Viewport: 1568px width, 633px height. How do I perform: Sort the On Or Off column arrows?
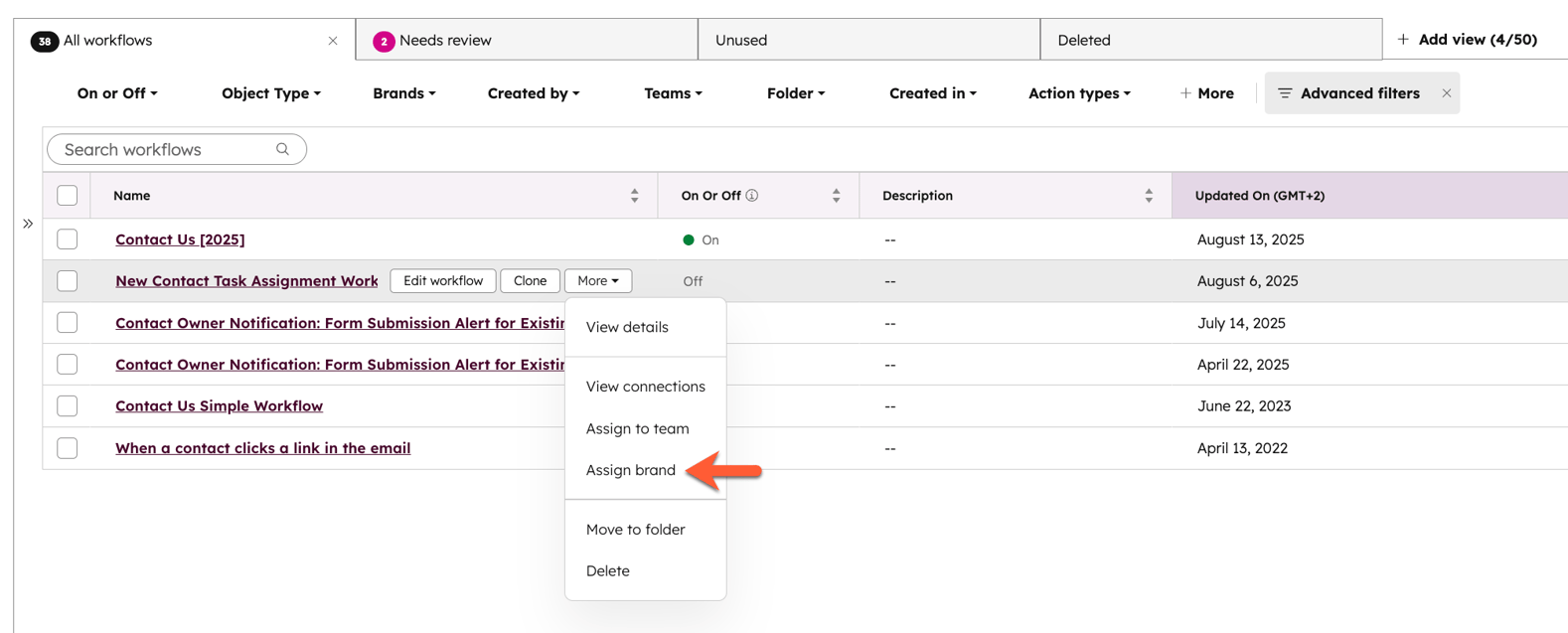(836, 196)
